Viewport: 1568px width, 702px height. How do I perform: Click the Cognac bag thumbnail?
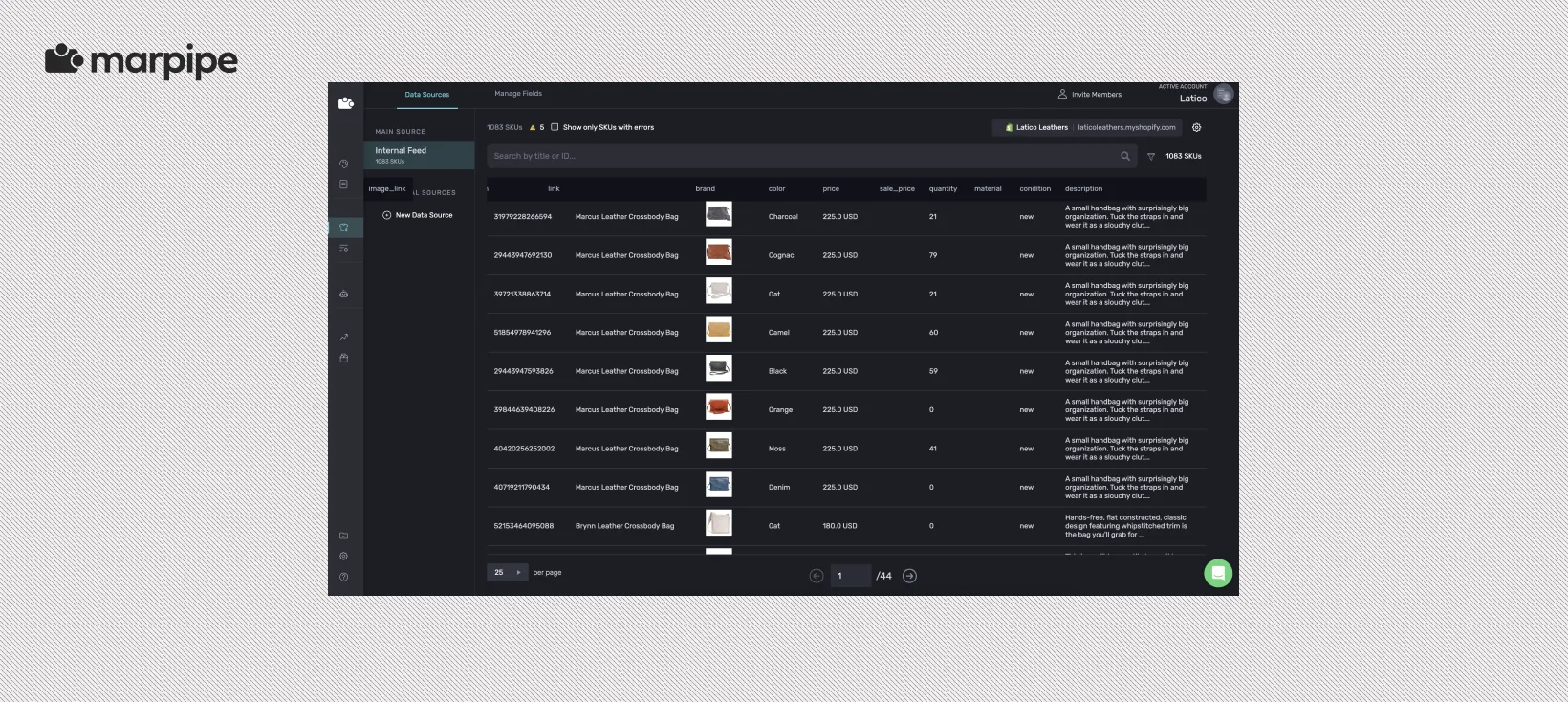(719, 252)
